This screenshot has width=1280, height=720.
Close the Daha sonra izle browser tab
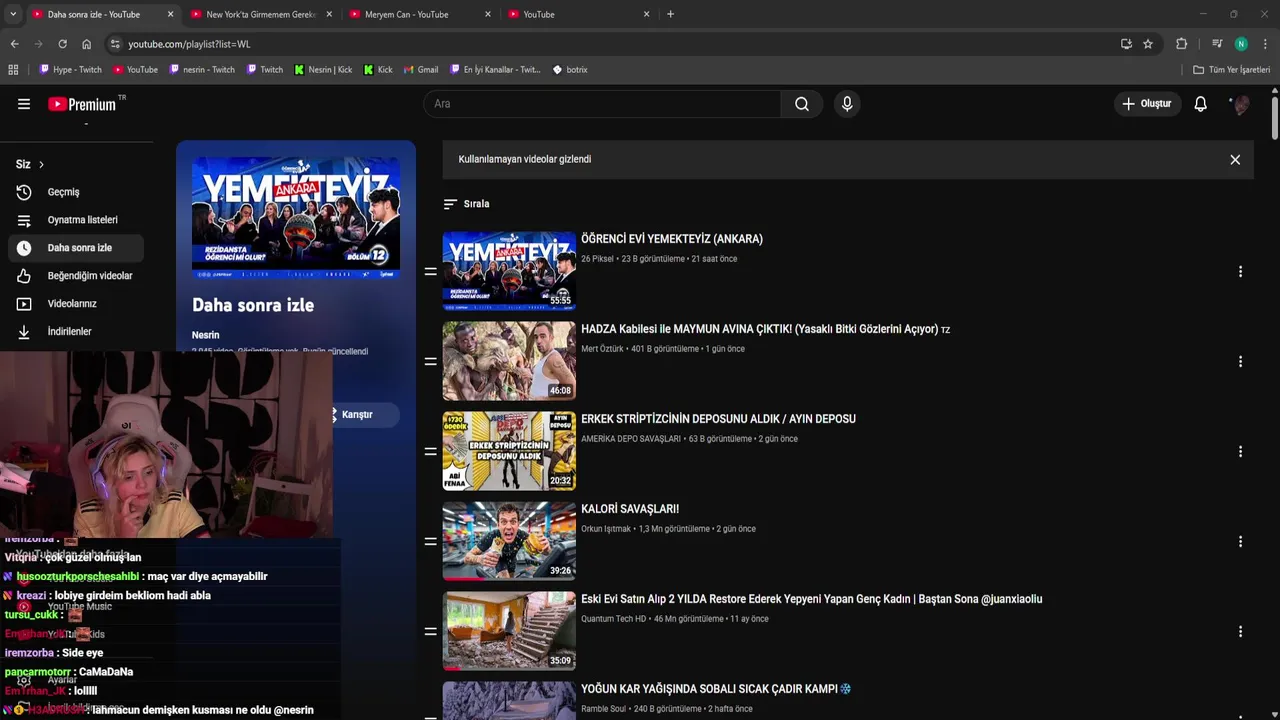click(170, 14)
